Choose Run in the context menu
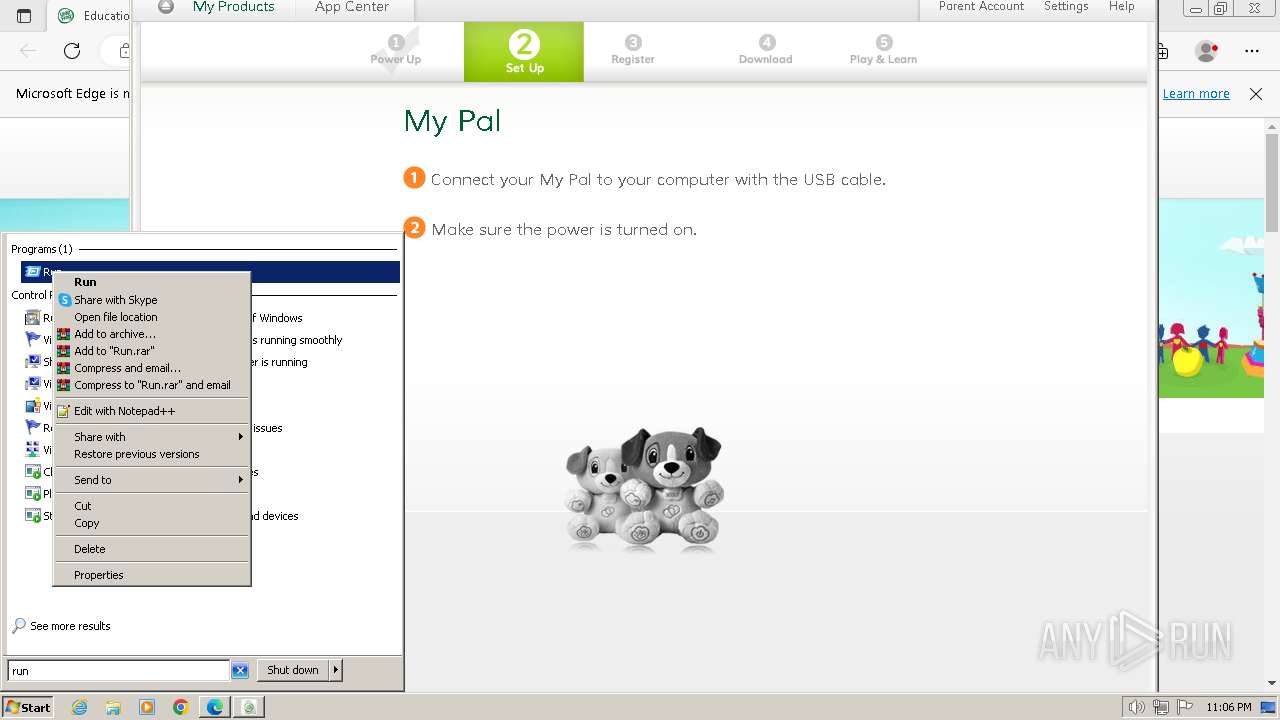 (x=151, y=282)
